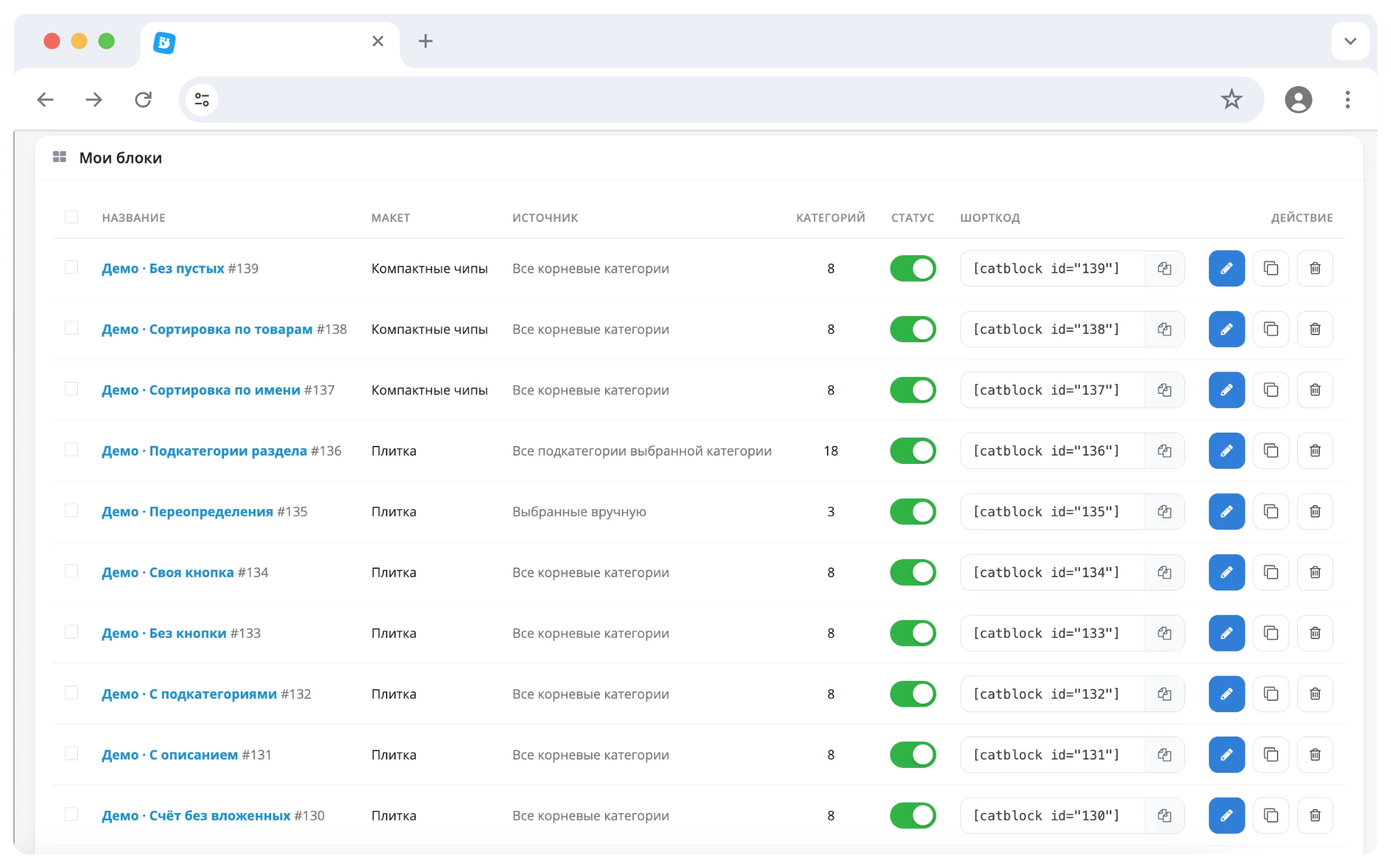Select the shortcode field for id="135"
Image resolution: width=1391 pixels, height=868 pixels.
click(x=1052, y=512)
